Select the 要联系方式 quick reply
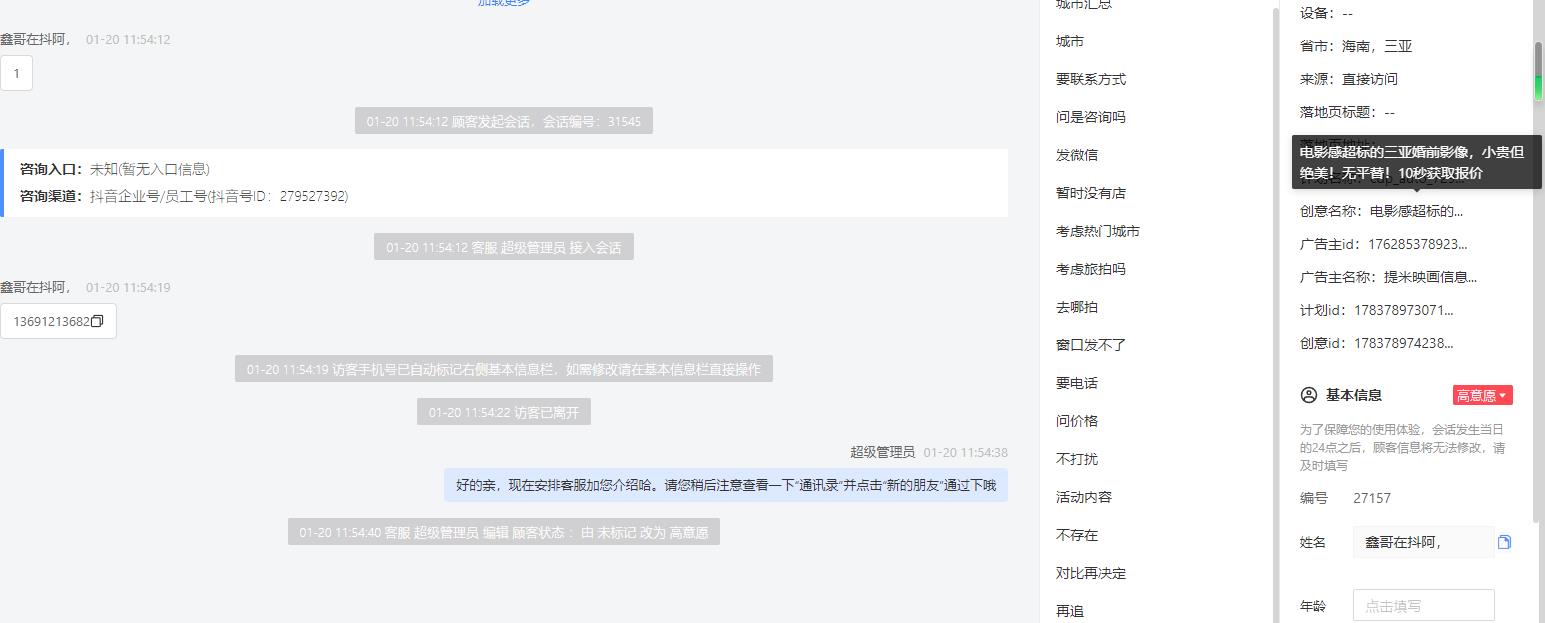This screenshot has height=623, width=1545. [1091, 79]
